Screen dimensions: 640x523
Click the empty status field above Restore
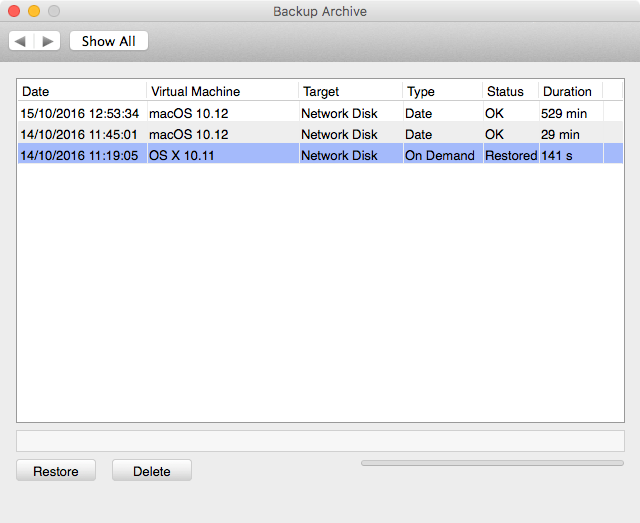coord(320,441)
